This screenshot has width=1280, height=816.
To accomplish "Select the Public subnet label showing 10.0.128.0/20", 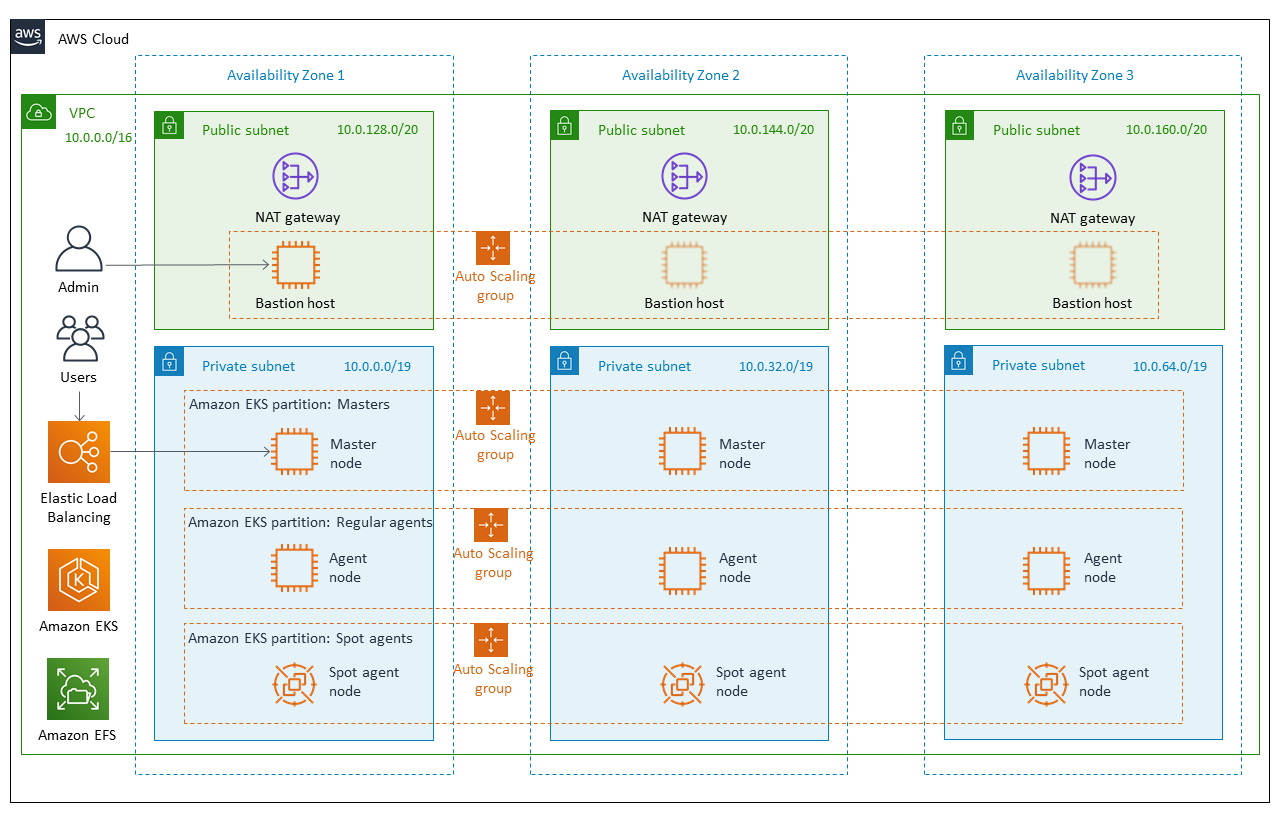I will [x=245, y=130].
